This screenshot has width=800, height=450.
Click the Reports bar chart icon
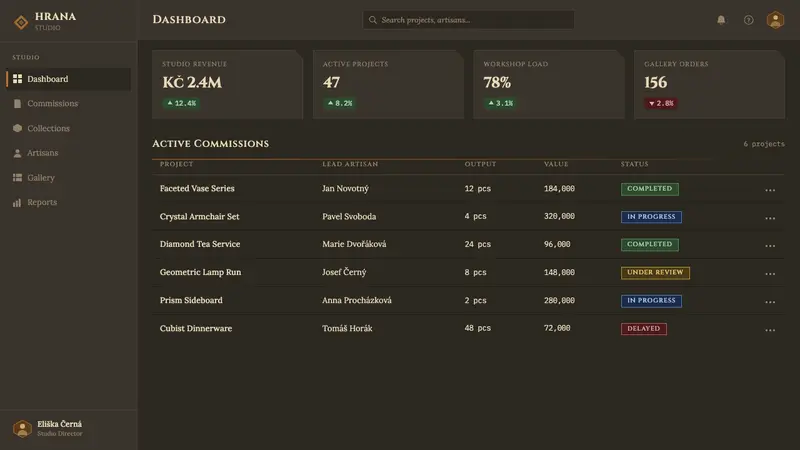[x=17, y=203]
